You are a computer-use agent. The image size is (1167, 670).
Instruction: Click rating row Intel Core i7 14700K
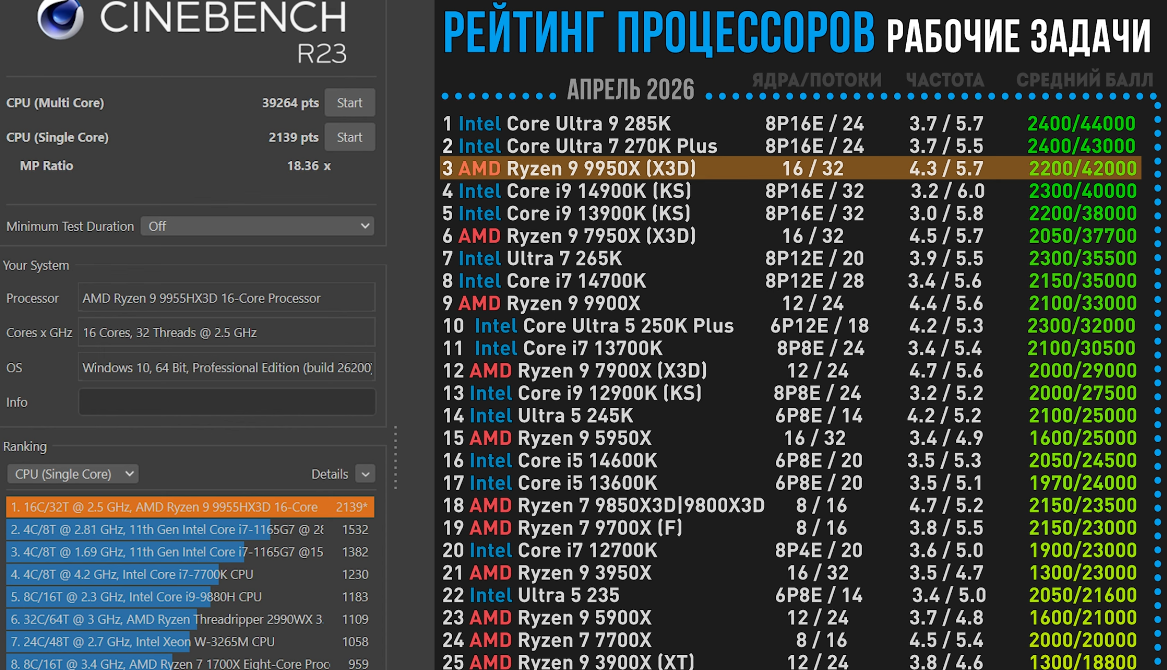[790, 281]
